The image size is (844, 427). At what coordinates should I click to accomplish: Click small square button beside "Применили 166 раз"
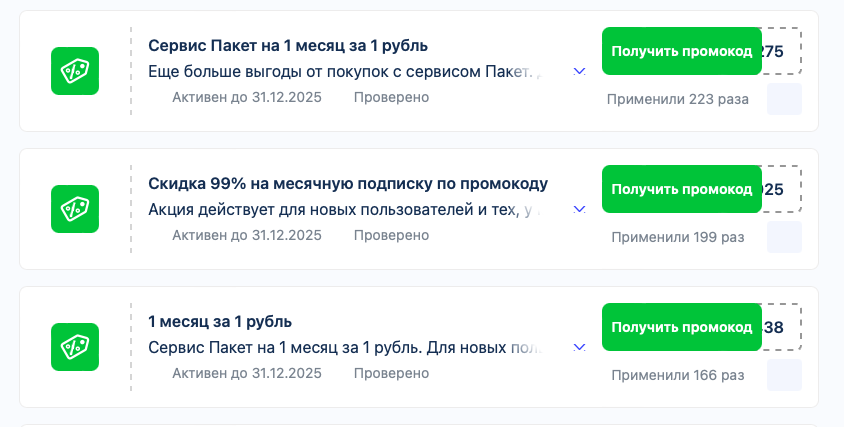784,375
